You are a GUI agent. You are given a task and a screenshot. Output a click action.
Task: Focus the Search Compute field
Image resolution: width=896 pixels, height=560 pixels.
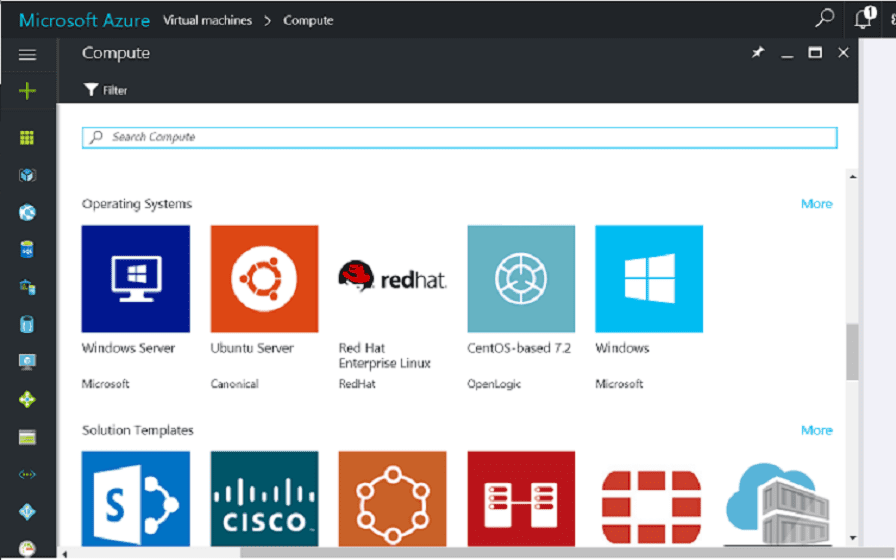459,137
